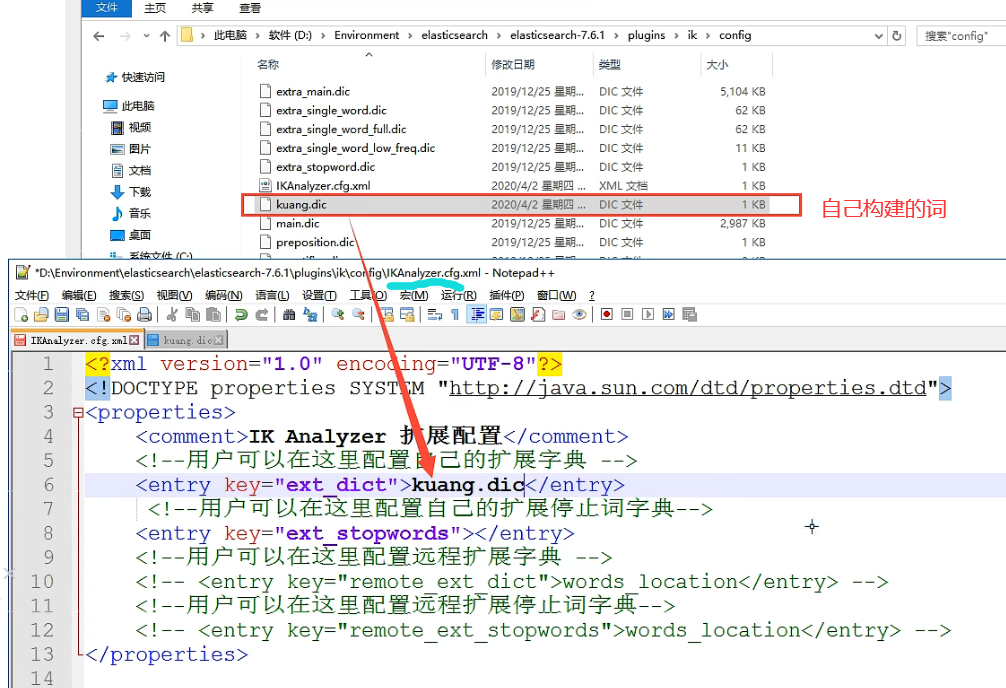This screenshot has height=688, width=1006.
Task: Click the Cut scissors icon
Action: point(171,314)
